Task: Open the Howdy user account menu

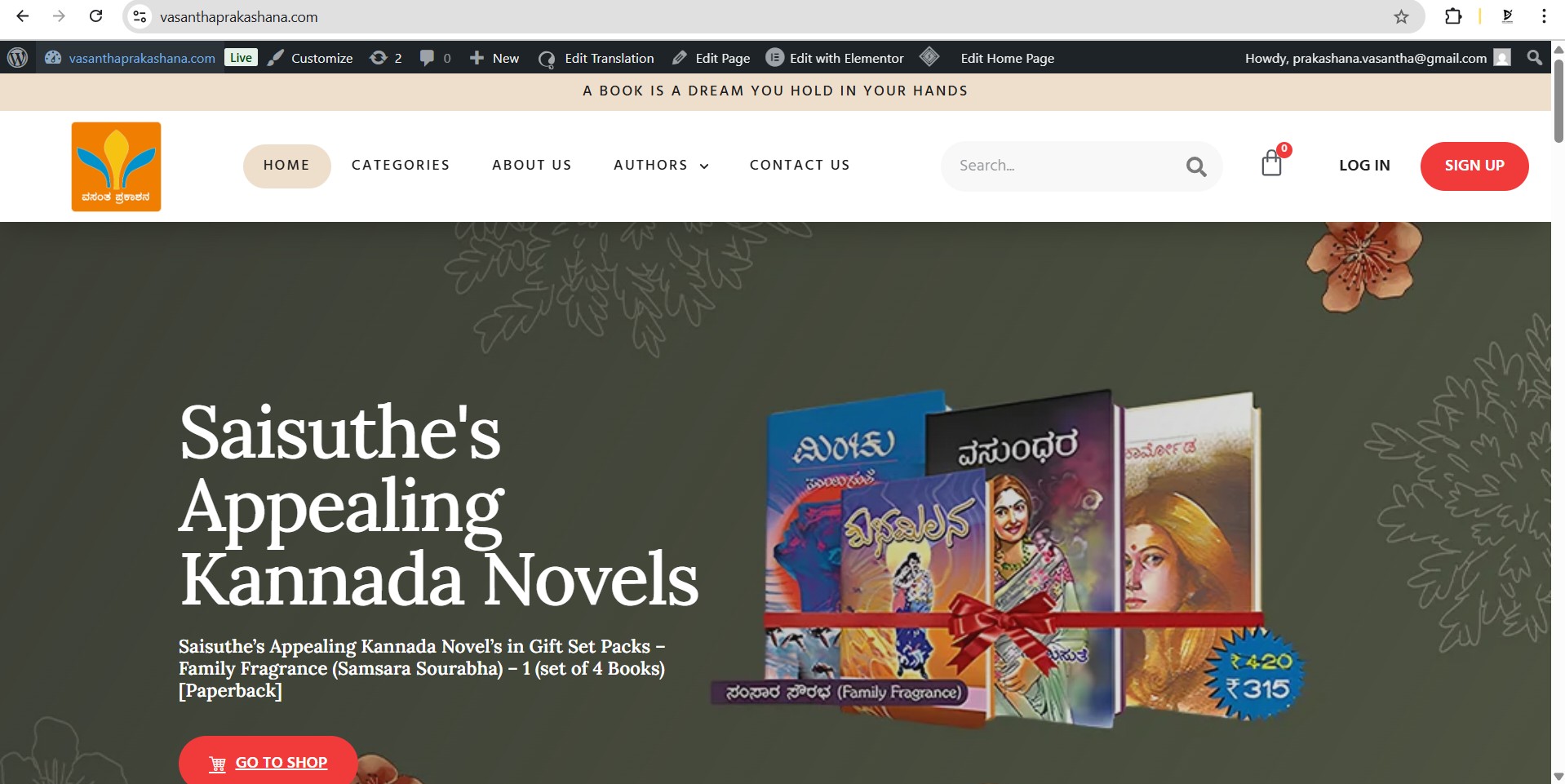Action: (1377, 58)
